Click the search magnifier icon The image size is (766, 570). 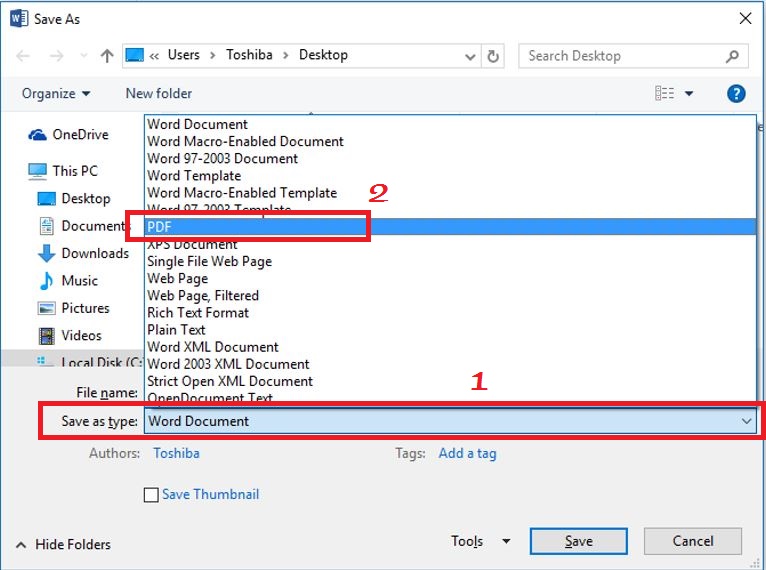coord(732,56)
